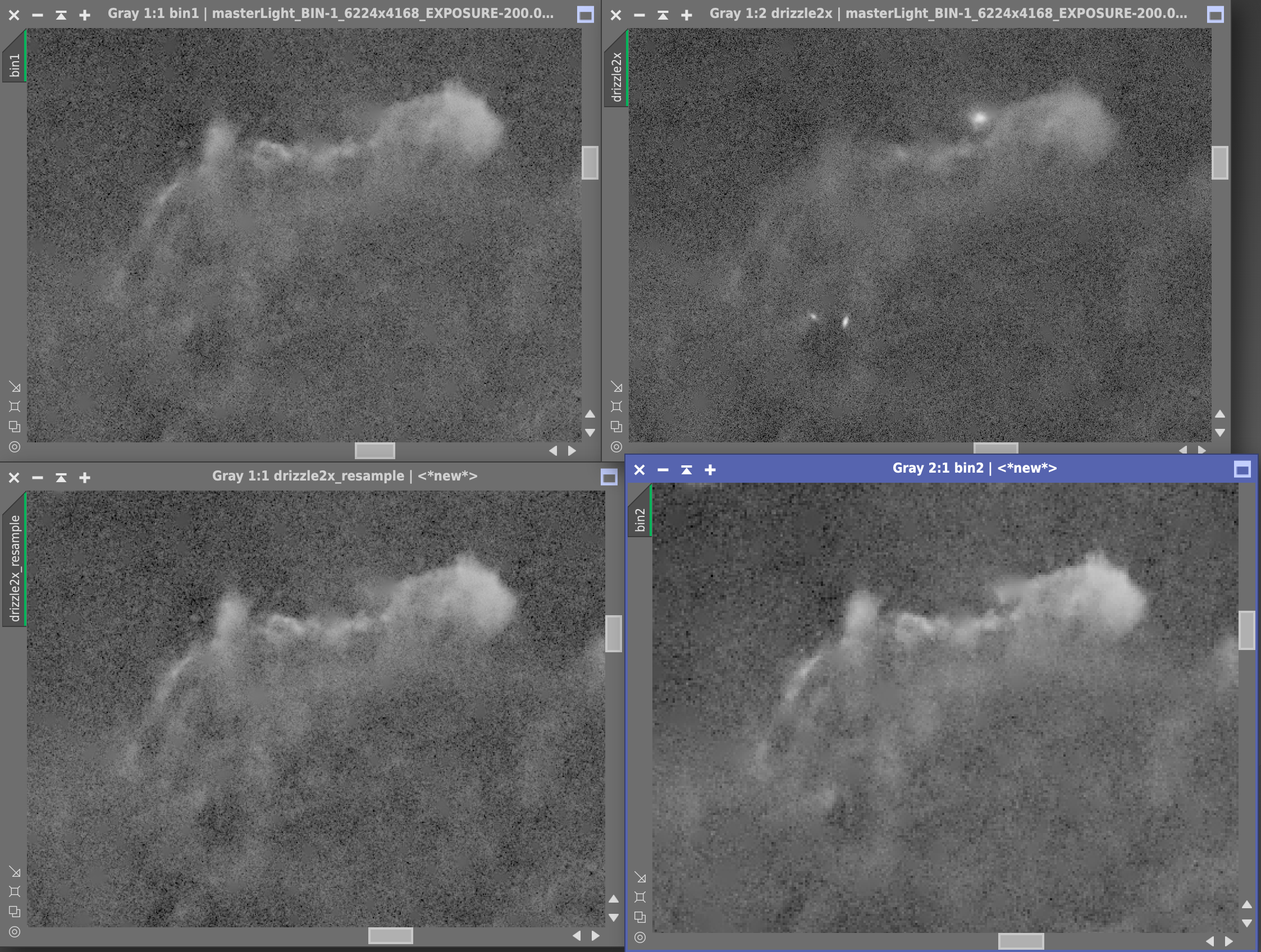This screenshot has width=1261, height=952.
Task: Click the horizontal scrollbar thumb in the drizzle2x_resample window
Action: (x=391, y=936)
